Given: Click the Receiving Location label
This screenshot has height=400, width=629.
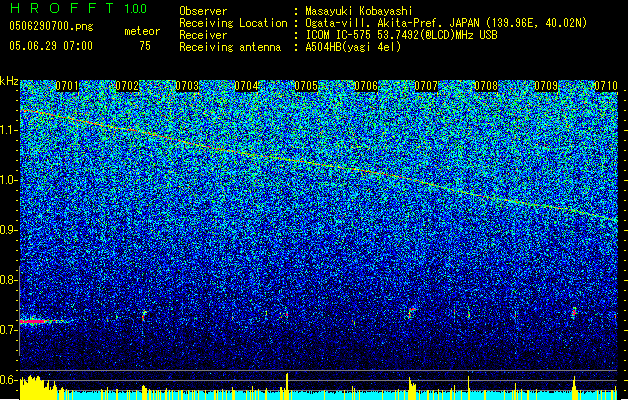Looking at the screenshot, I should (233, 23).
